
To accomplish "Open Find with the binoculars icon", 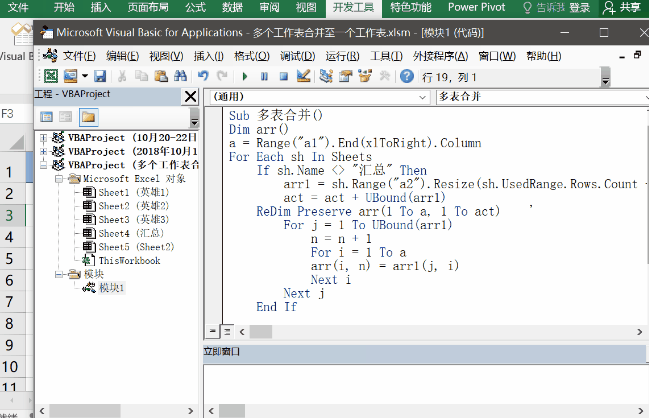I will click(x=180, y=76).
